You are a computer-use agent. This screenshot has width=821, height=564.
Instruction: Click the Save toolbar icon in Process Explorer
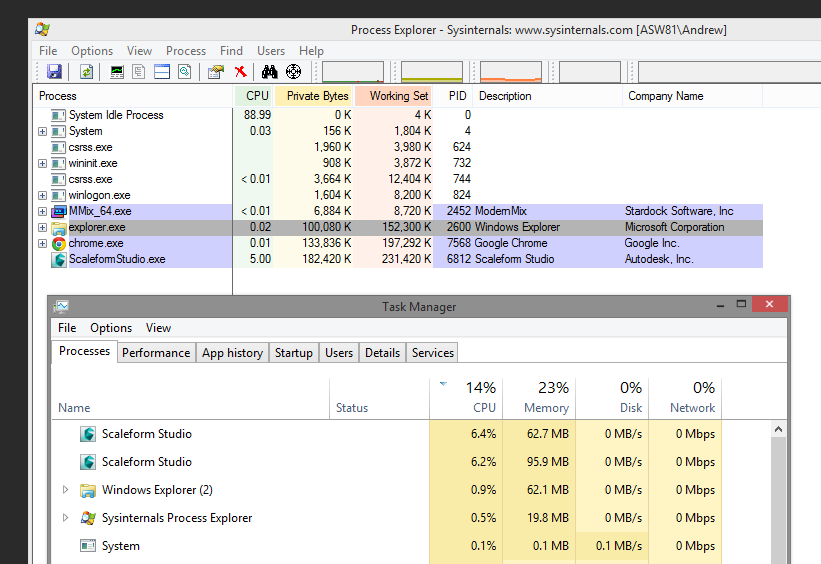tap(54, 71)
